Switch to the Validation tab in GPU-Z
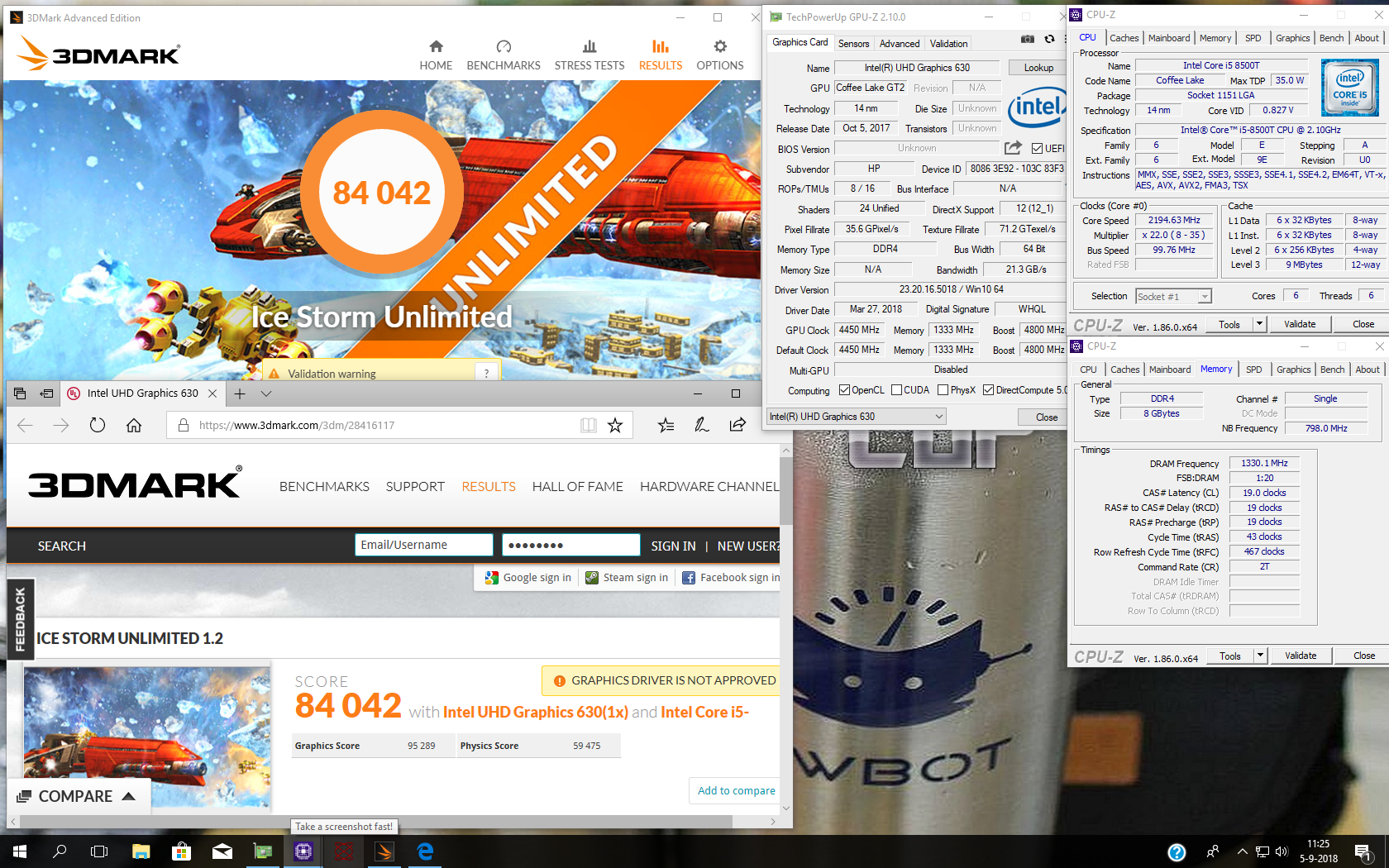Image resolution: width=1389 pixels, height=868 pixels. [948, 44]
